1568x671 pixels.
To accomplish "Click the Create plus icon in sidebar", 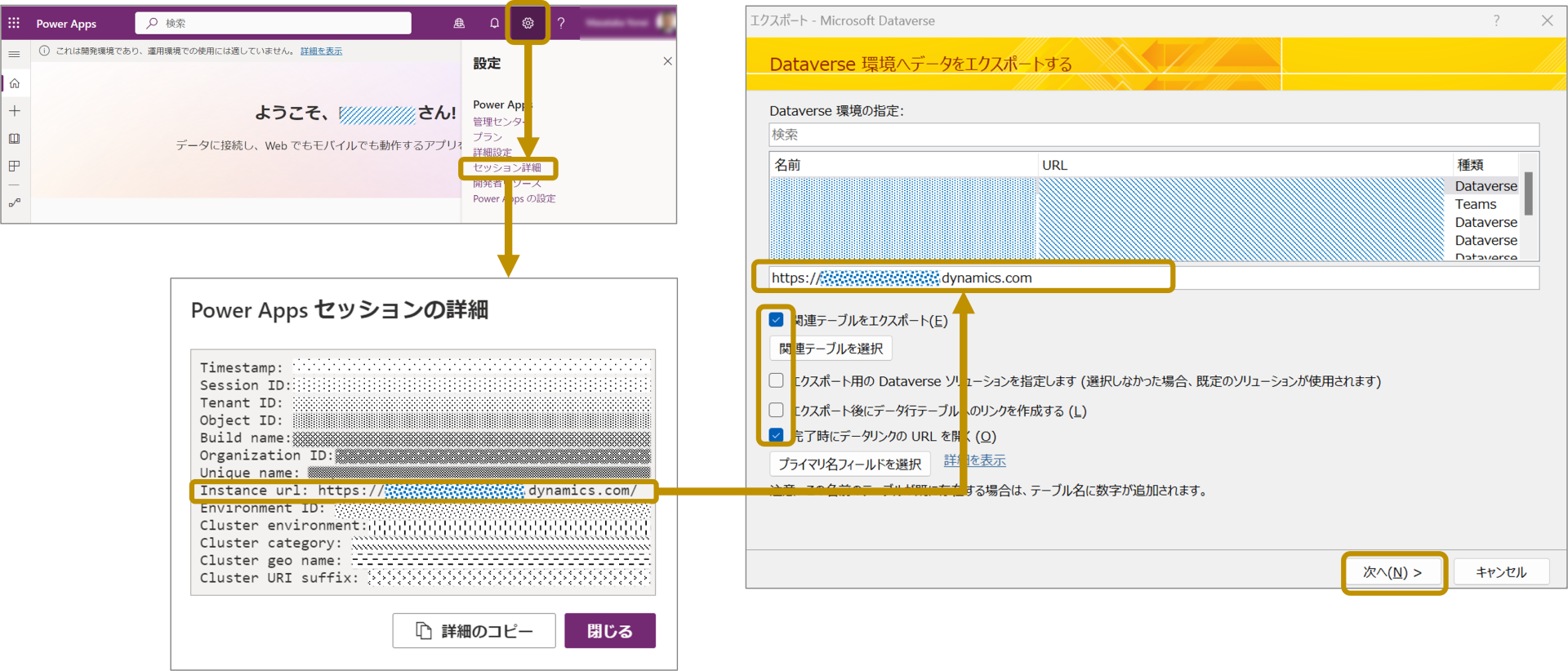I will (x=15, y=111).
